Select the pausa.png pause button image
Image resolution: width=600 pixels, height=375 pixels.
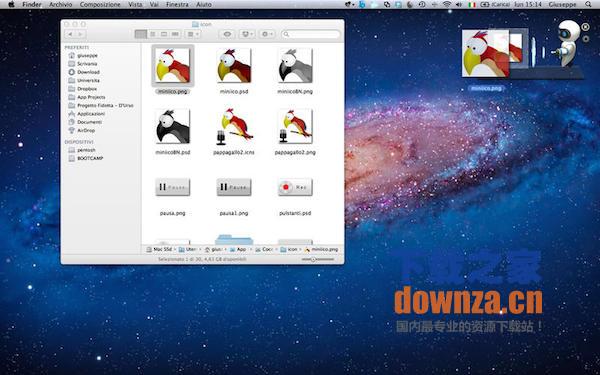coord(173,187)
